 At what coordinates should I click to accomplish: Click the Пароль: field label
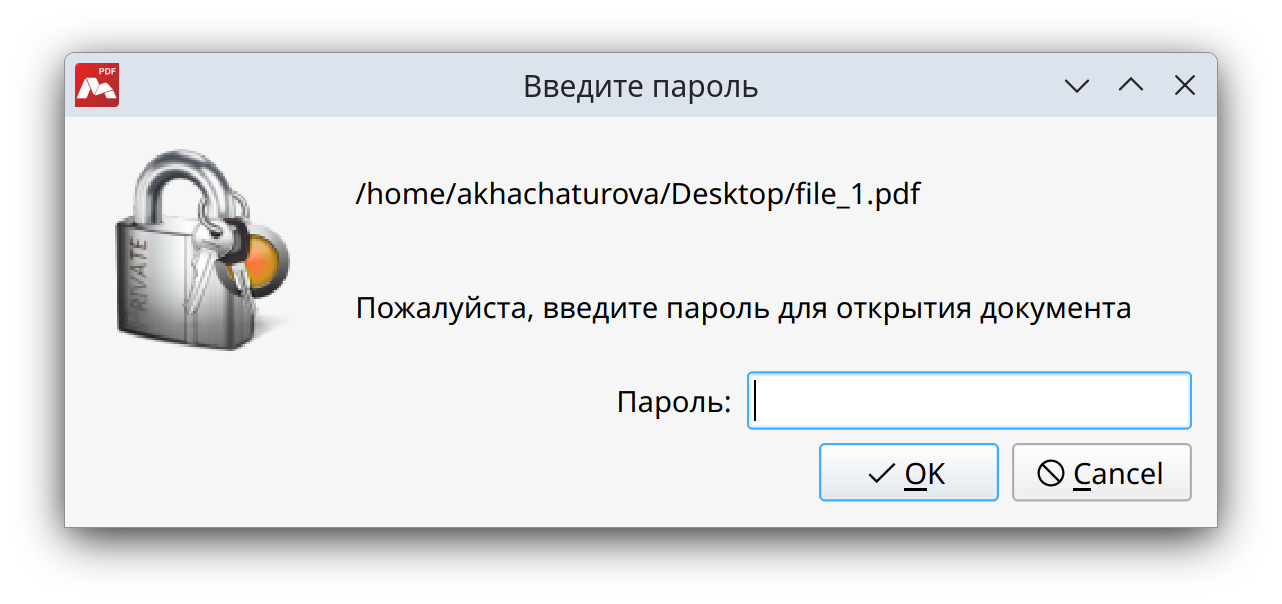click(674, 403)
